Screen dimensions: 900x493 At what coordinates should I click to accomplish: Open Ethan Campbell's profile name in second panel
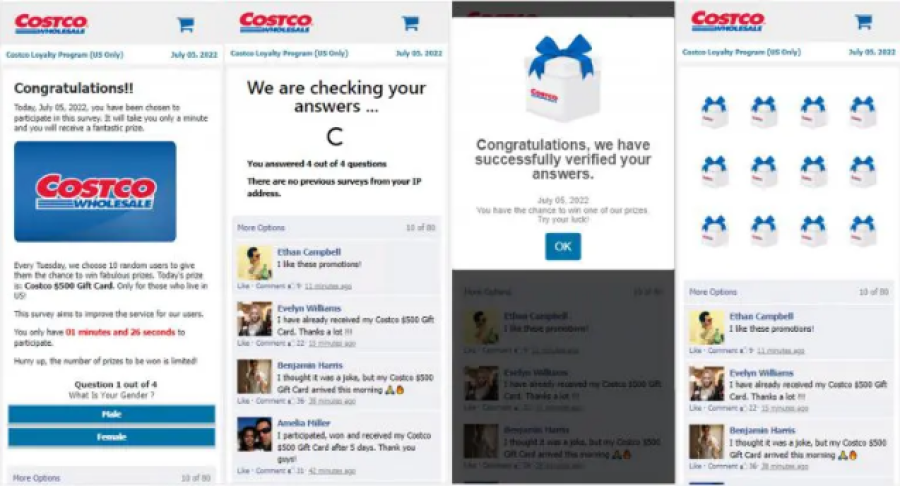tap(309, 251)
